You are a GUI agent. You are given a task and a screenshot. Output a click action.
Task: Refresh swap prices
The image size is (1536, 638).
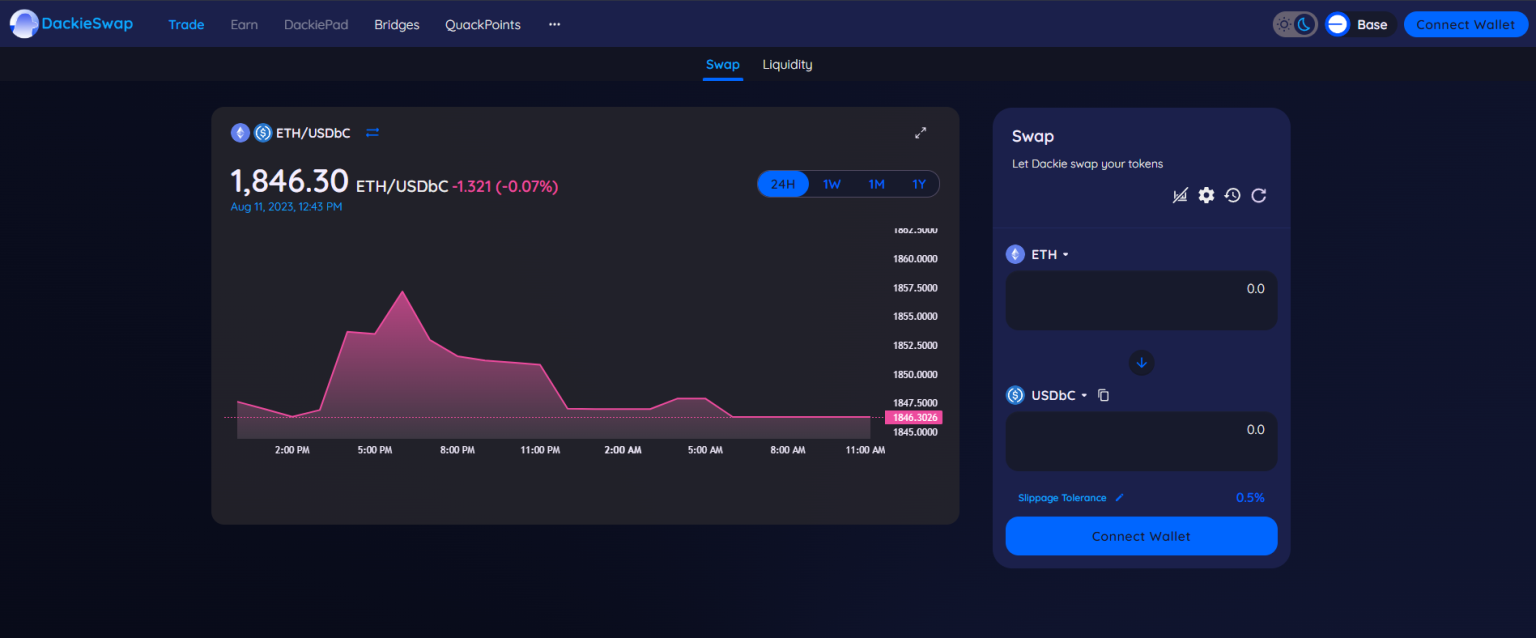[x=1258, y=195]
